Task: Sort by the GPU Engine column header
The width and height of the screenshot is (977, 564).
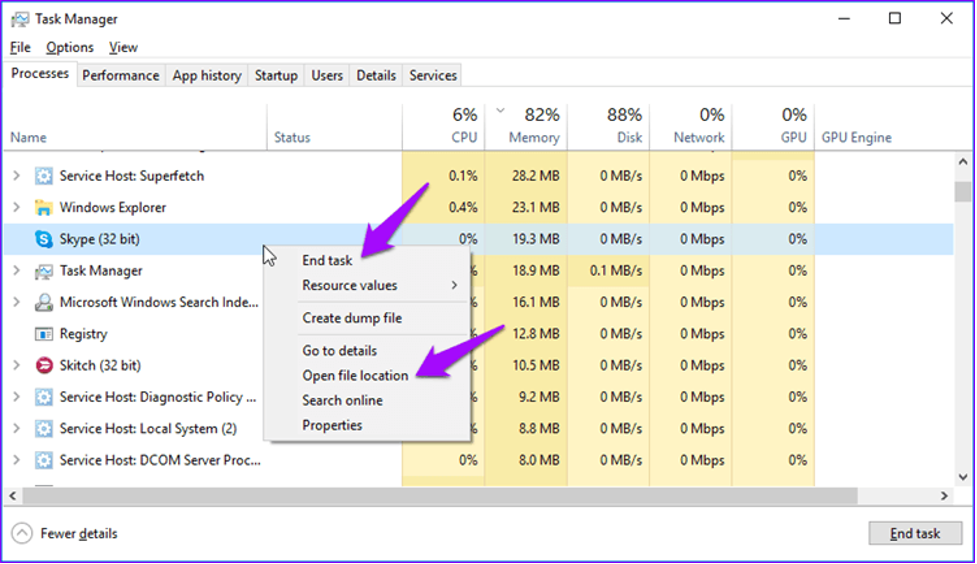Action: (857, 137)
